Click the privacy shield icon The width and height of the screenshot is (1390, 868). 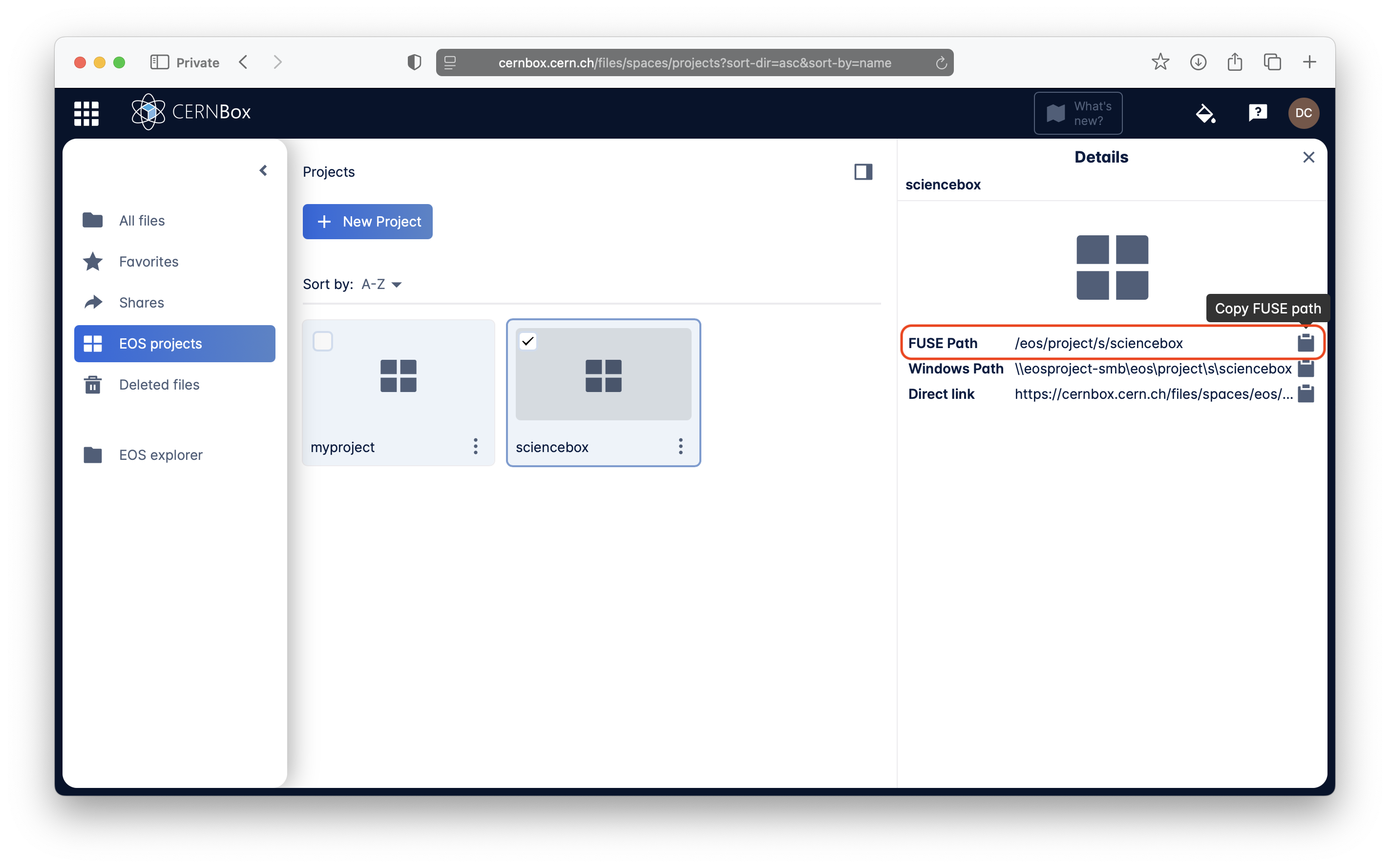click(414, 62)
